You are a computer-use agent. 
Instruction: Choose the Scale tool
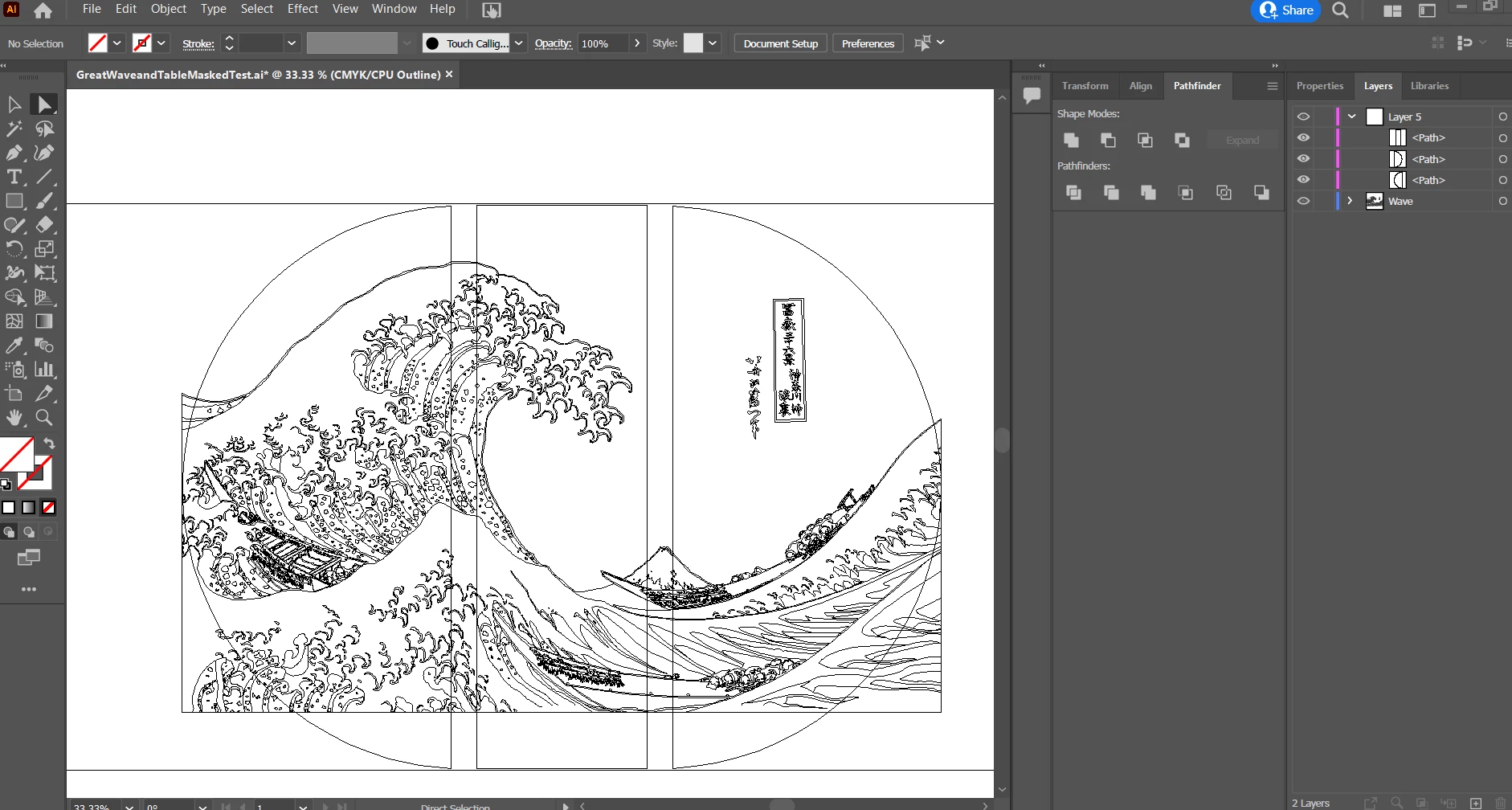point(44,249)
